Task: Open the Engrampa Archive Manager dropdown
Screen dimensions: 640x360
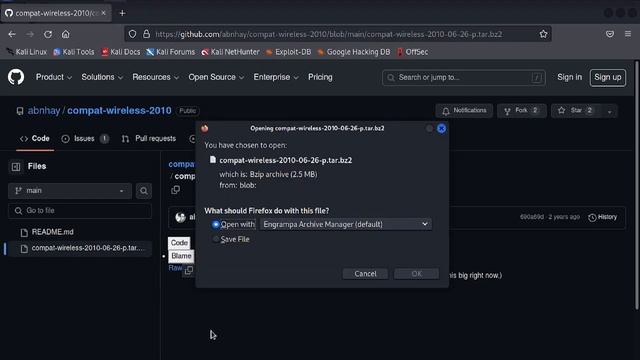Action: (346, 224)
